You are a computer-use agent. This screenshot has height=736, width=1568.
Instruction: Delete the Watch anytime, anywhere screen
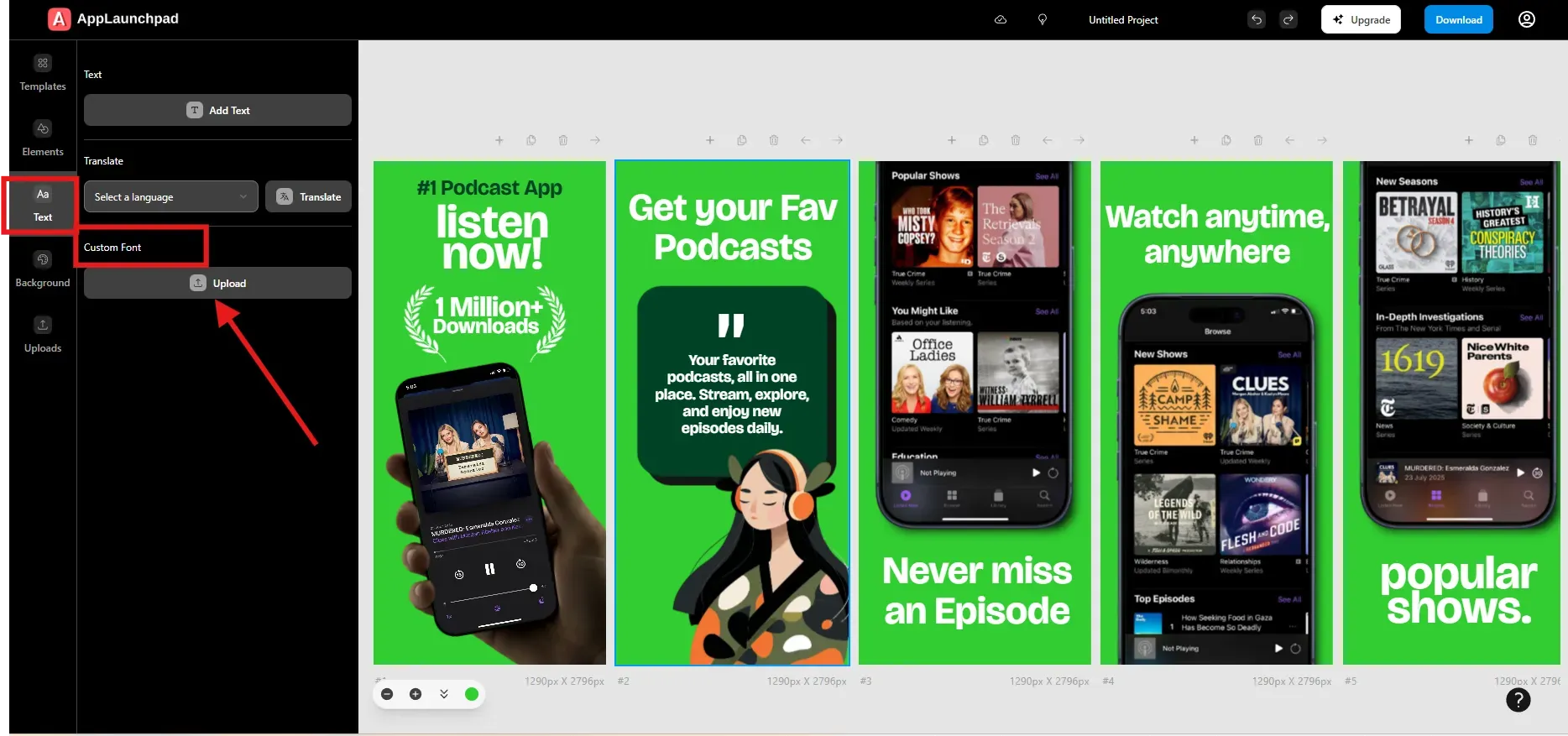[1258, 140]
